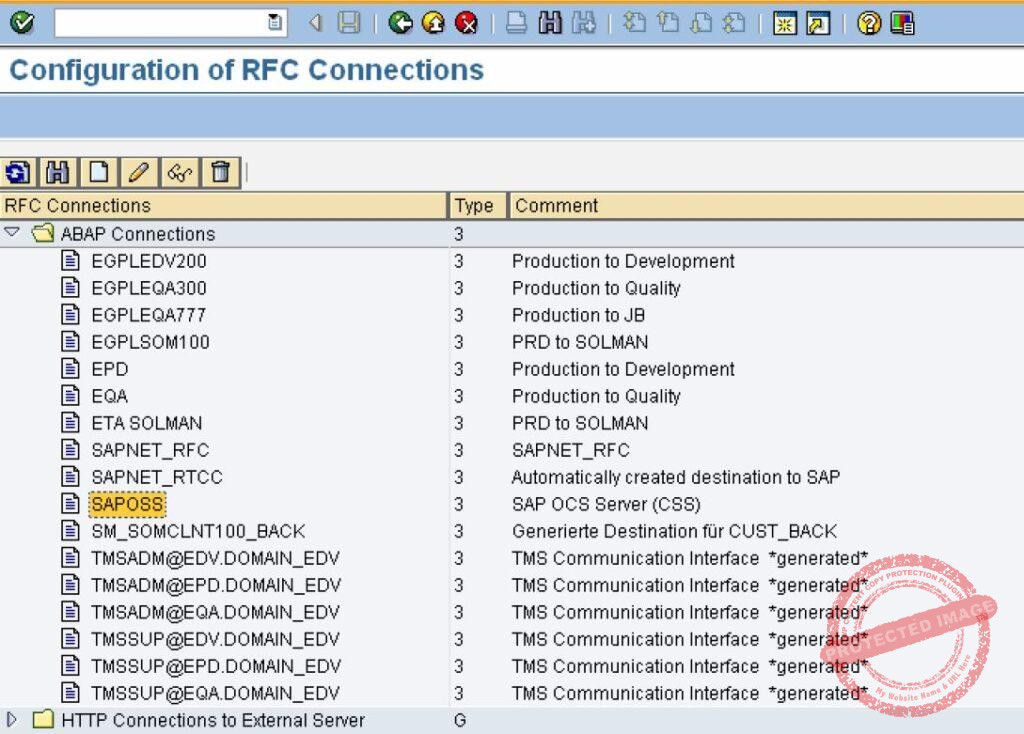Select the SAPOSS connection entry
The width and height of the screenshot is (1024, 734).
pos(128,504)
